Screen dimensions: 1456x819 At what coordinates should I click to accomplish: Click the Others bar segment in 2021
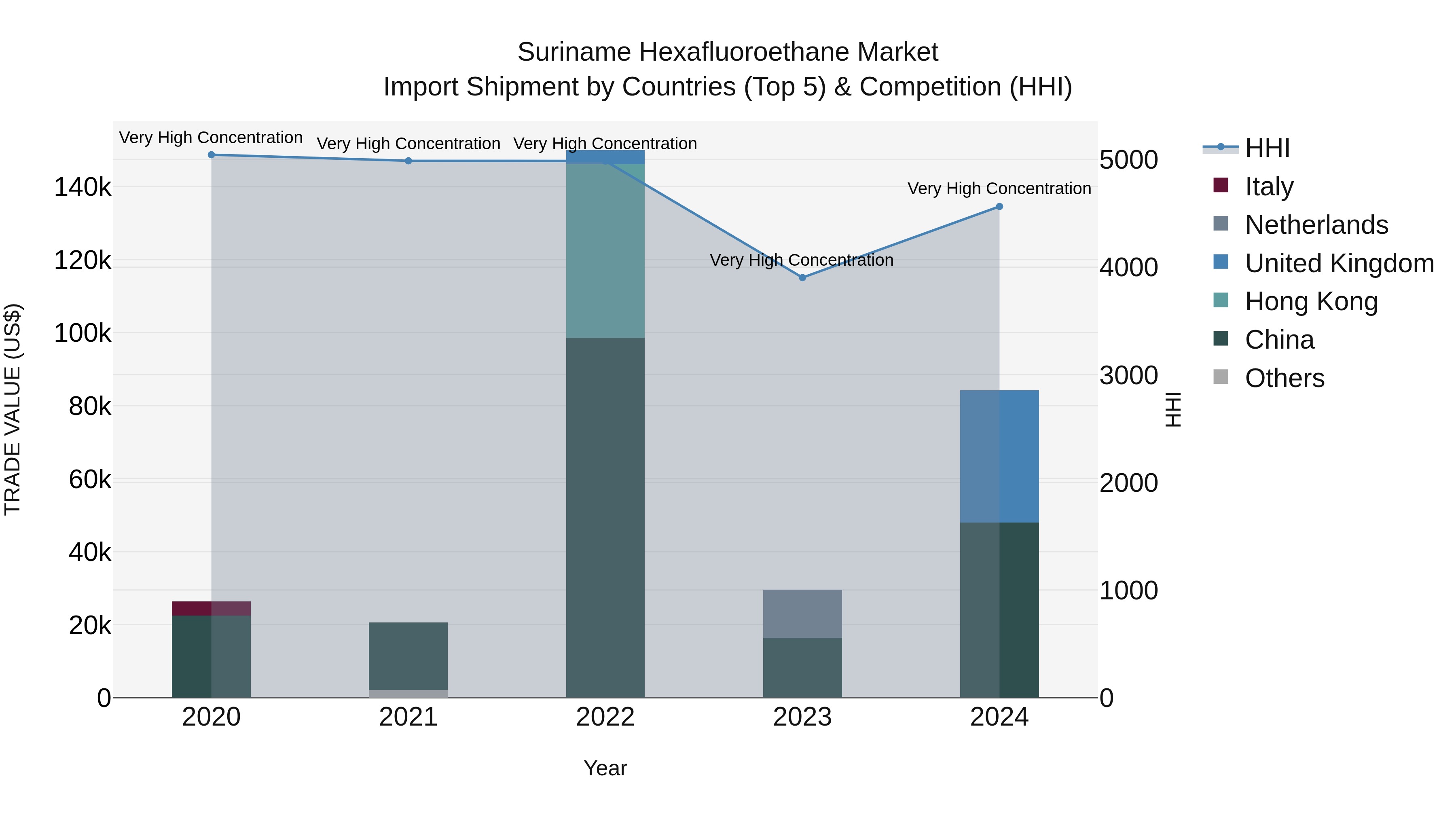[408, 694]
